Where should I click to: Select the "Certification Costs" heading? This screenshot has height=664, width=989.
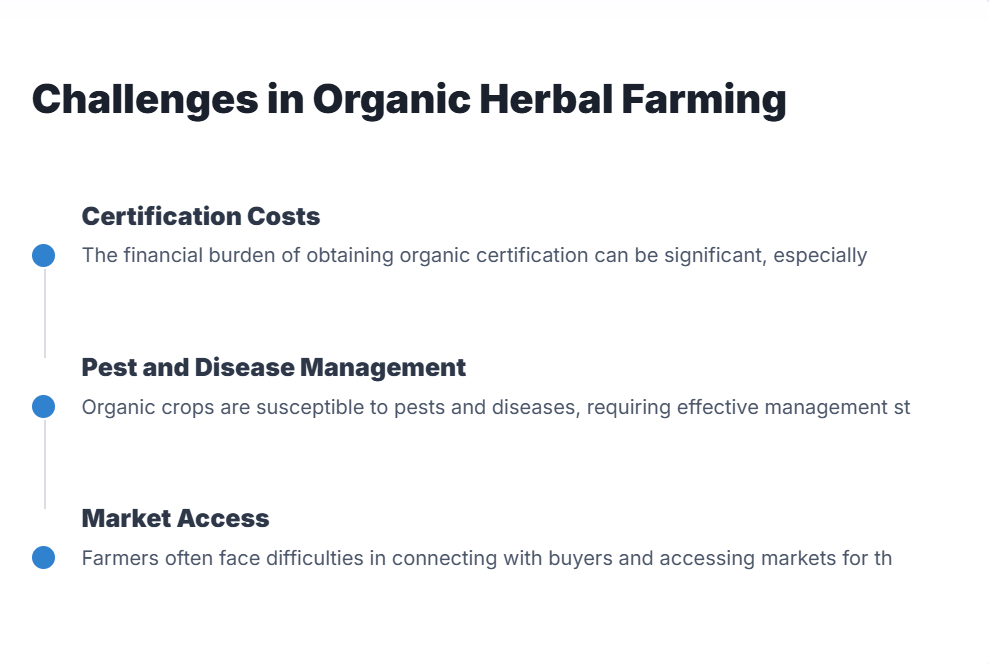201,216
